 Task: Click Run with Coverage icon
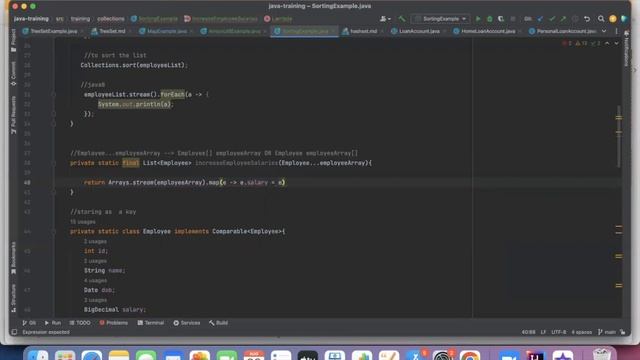pyautogui.click(x=501, y=19)
